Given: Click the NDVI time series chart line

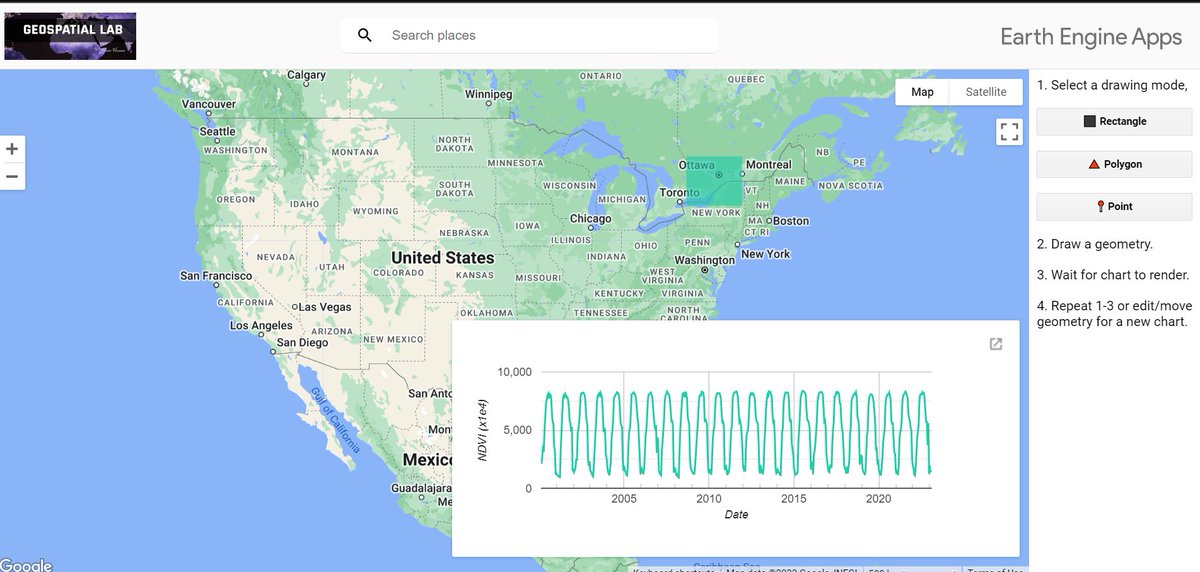Looking at the screenshot, I should (x=736, y=433).
